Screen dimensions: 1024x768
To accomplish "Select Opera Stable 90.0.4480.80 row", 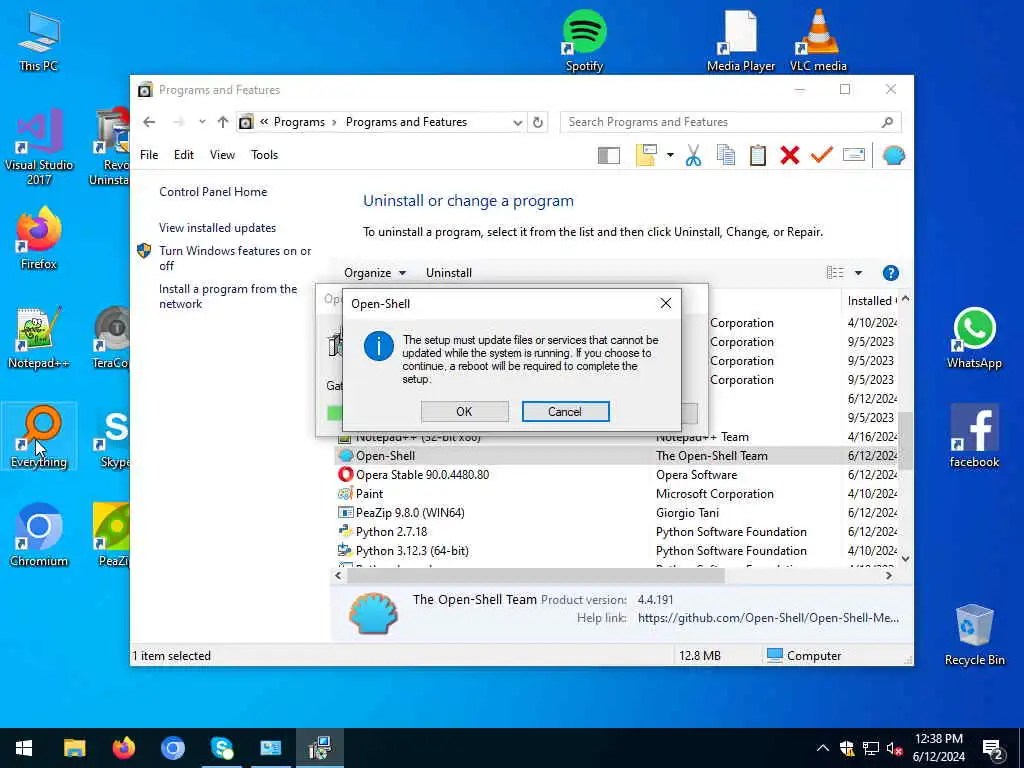I will pyautogui.click(x=617, y=475).
